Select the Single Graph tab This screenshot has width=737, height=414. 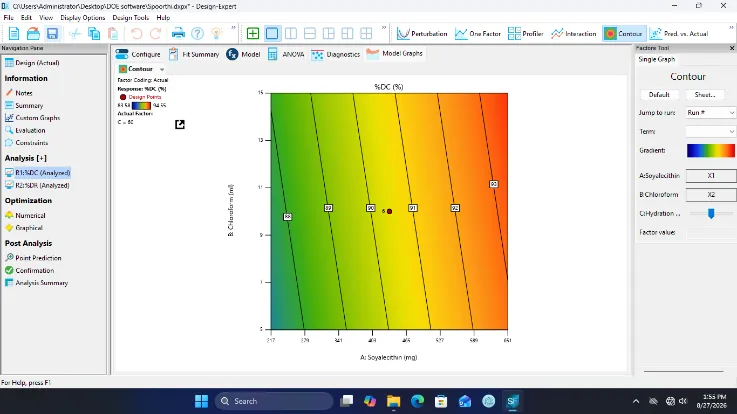tap(657, 59)
